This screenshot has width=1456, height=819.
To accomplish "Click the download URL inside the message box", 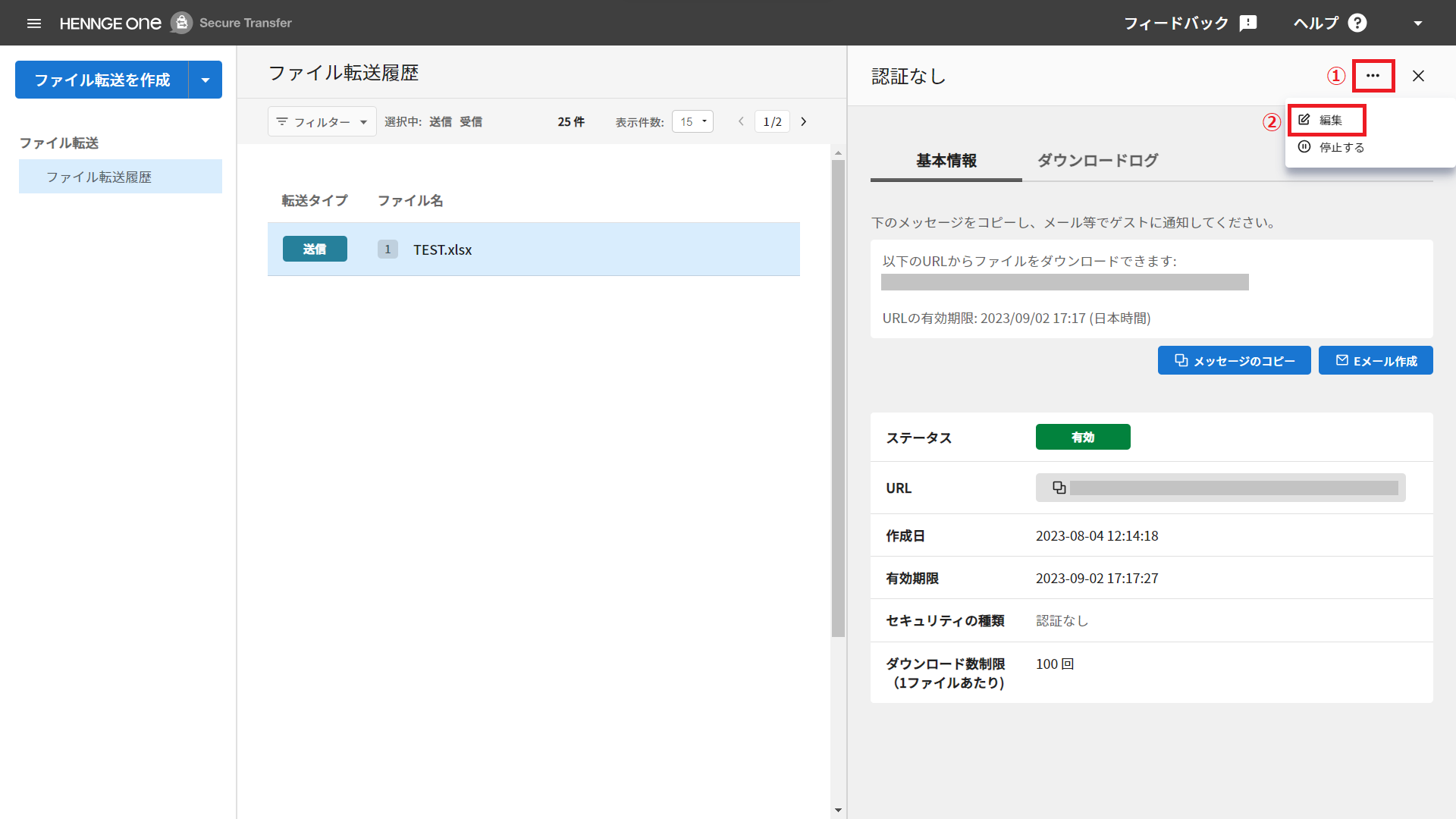I will click(x=1065, y=282).
